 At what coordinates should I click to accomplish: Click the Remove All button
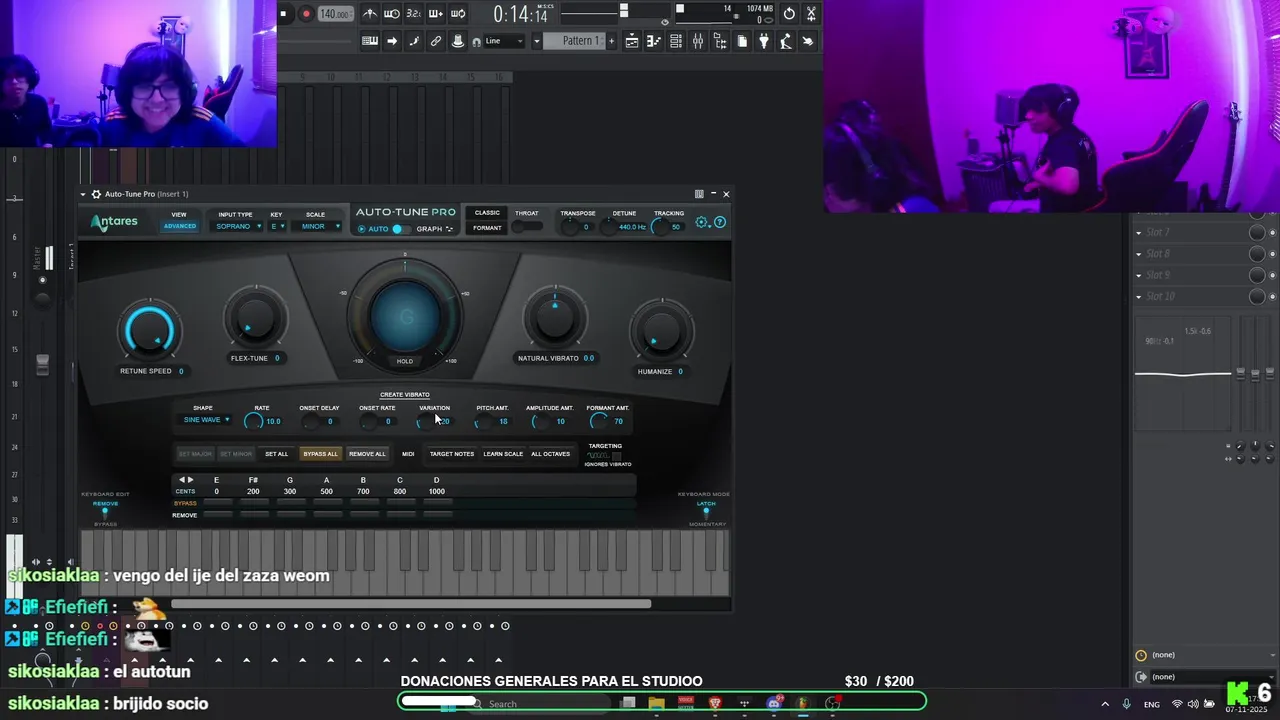pyautogui.click(x=367, y=454)
